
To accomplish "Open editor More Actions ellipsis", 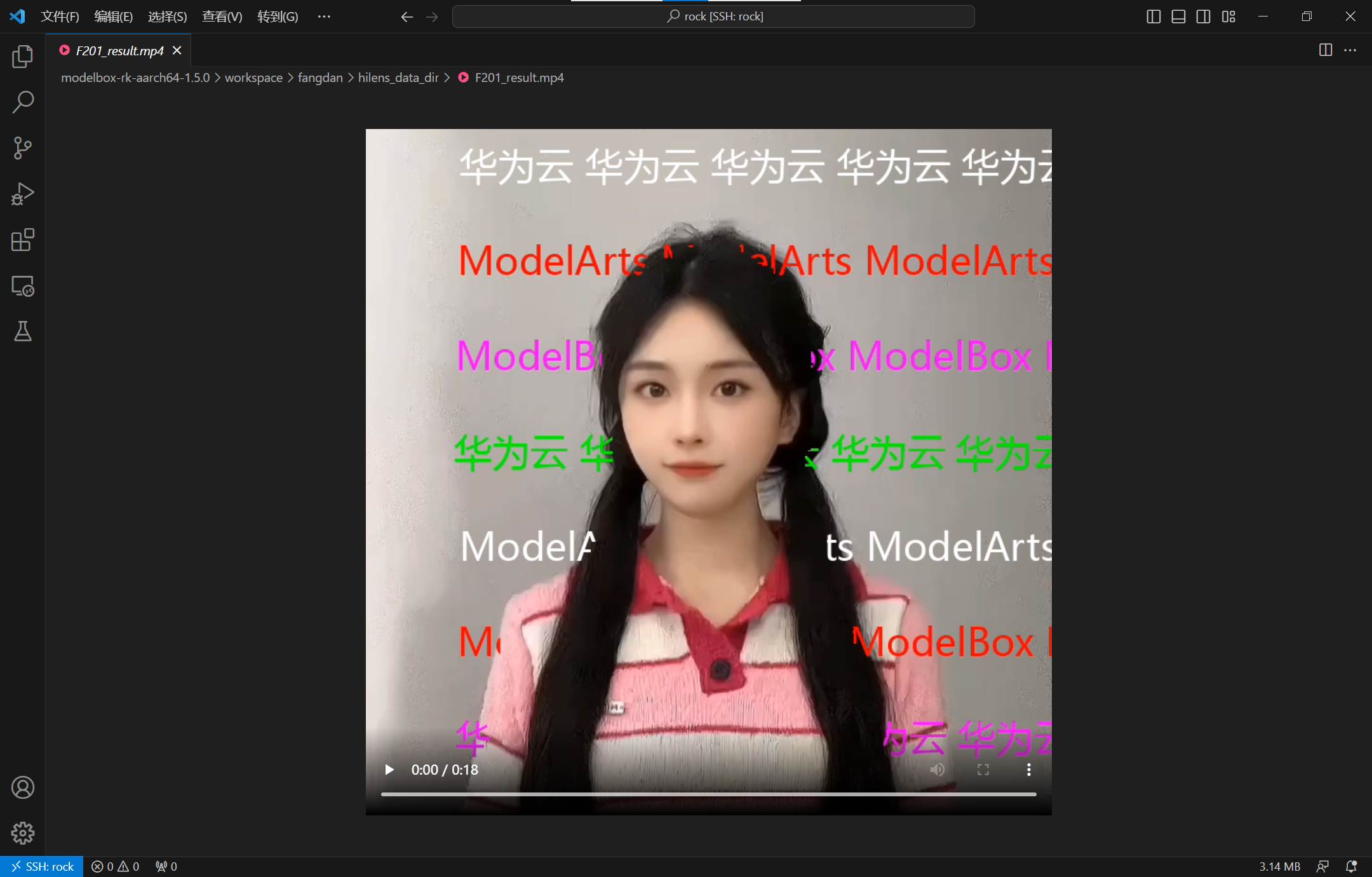I will [x=1350, y=50].
